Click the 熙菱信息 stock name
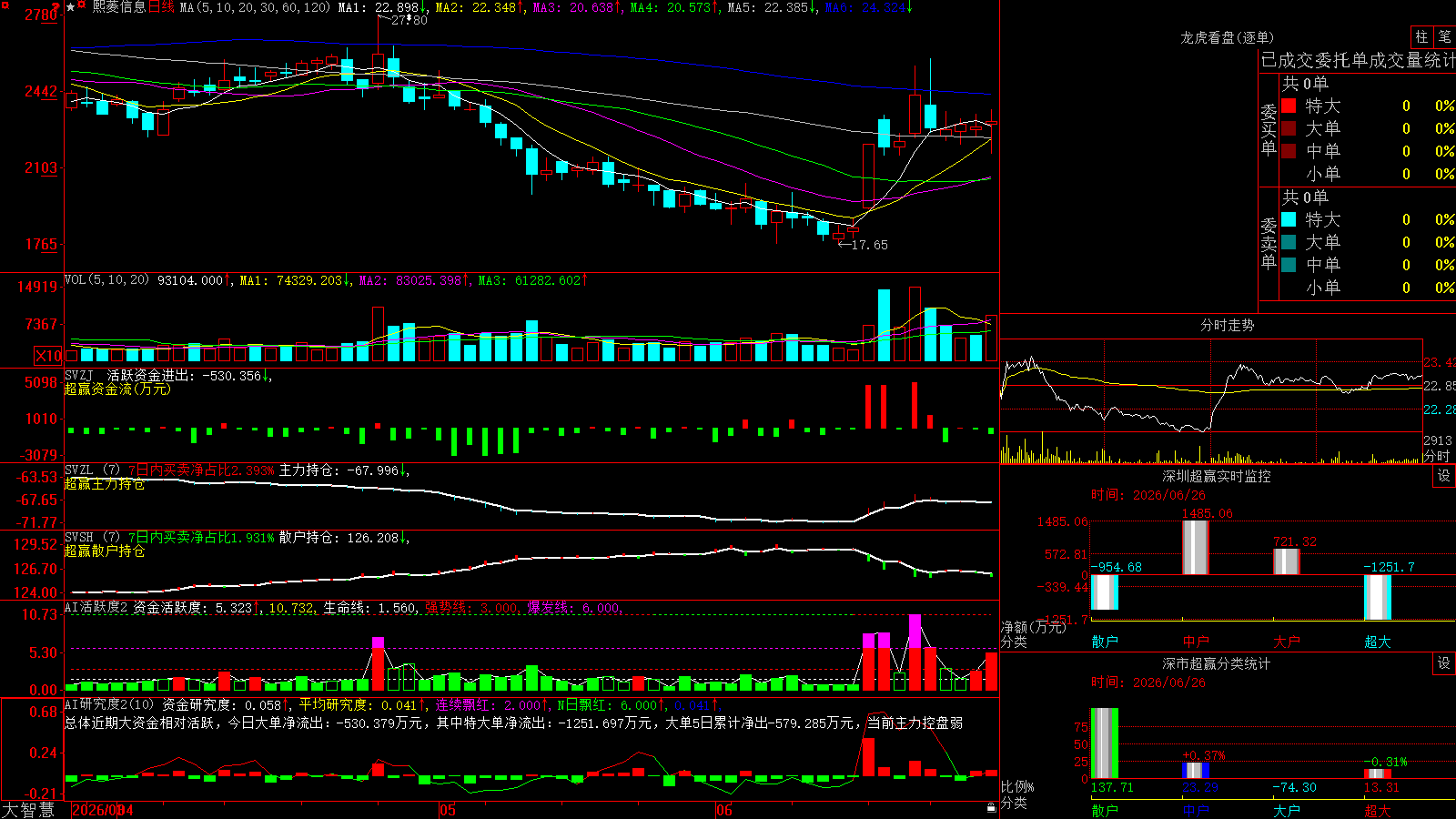Viewport: 1456px width, 819px height. tap(118, 7)
